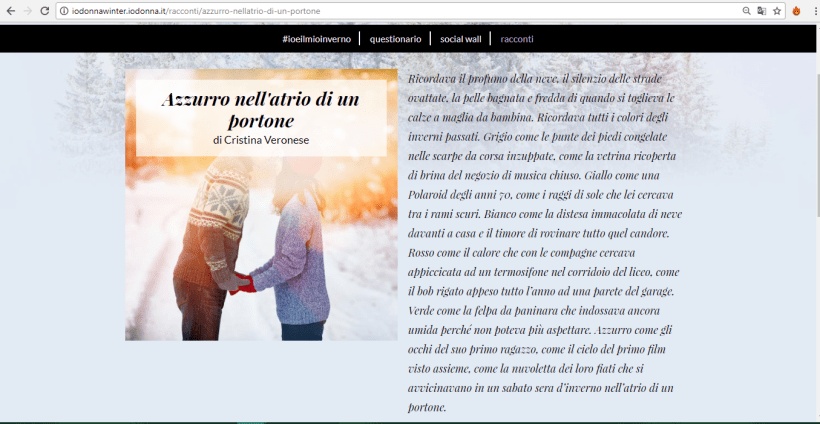Bookmark this page with the star icon

point(777,11)
